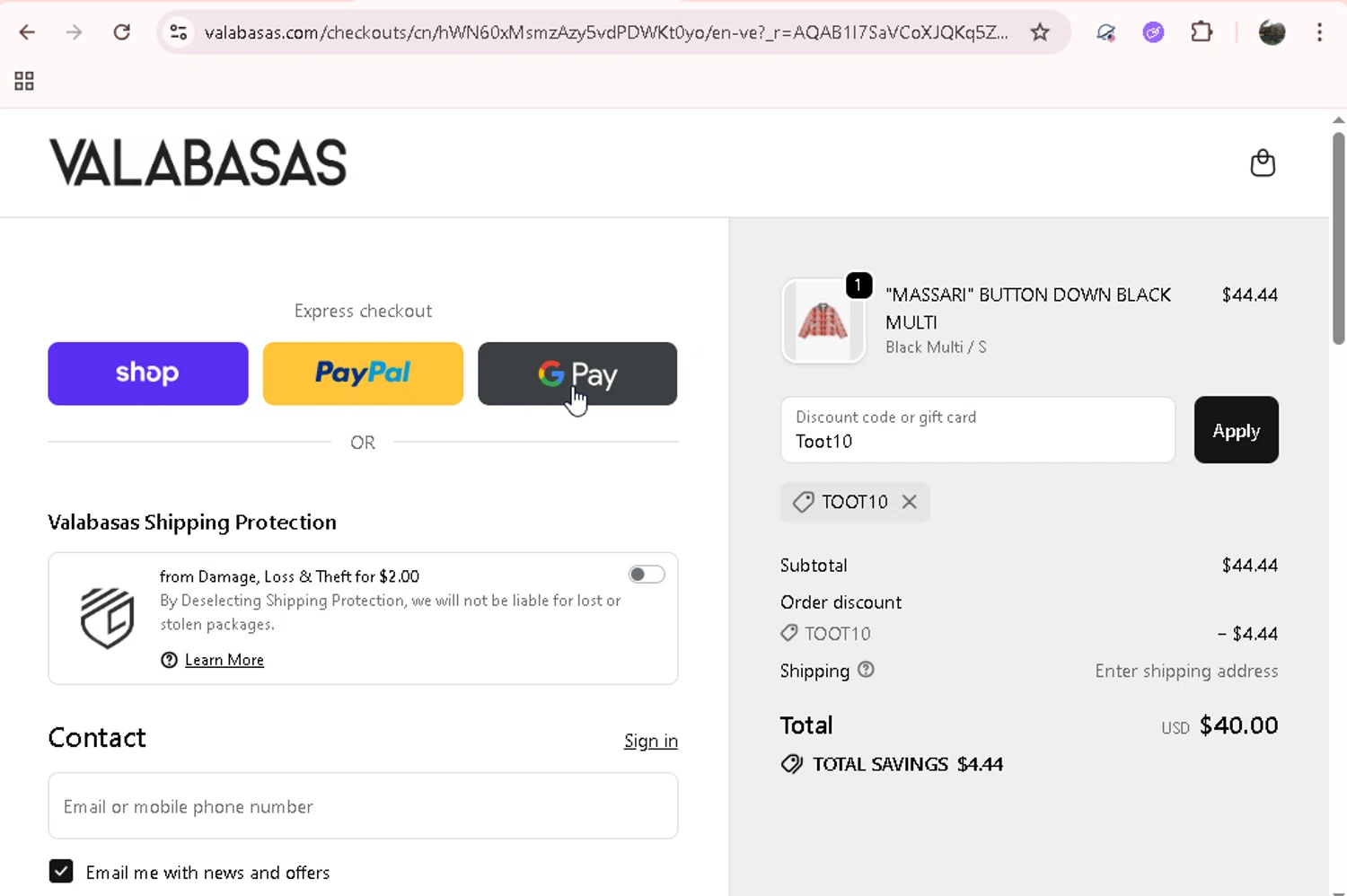Viewport: 1347px width, 896px height.
Task: Click the Discount code or gift card field
Action: (978, 430)
